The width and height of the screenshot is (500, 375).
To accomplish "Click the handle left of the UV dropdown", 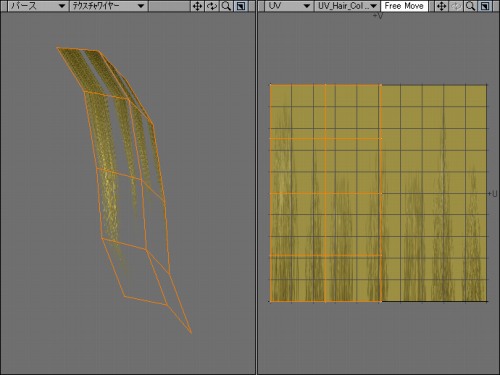I will pyautogui.click(x=261, y=6).
